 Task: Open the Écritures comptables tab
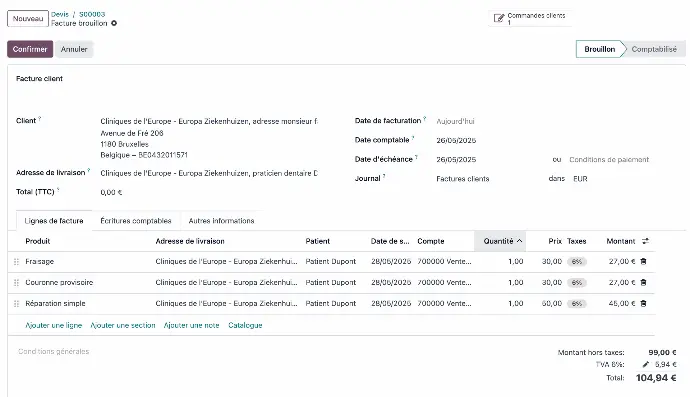pyautogui.click(x=136, y=221)
